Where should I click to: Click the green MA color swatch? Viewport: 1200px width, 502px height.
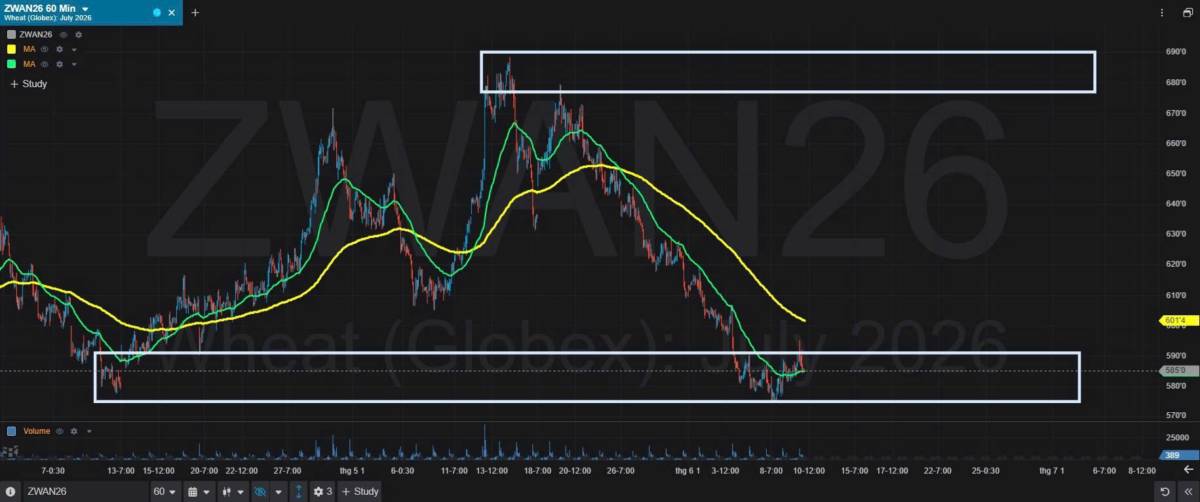point(11,64)
